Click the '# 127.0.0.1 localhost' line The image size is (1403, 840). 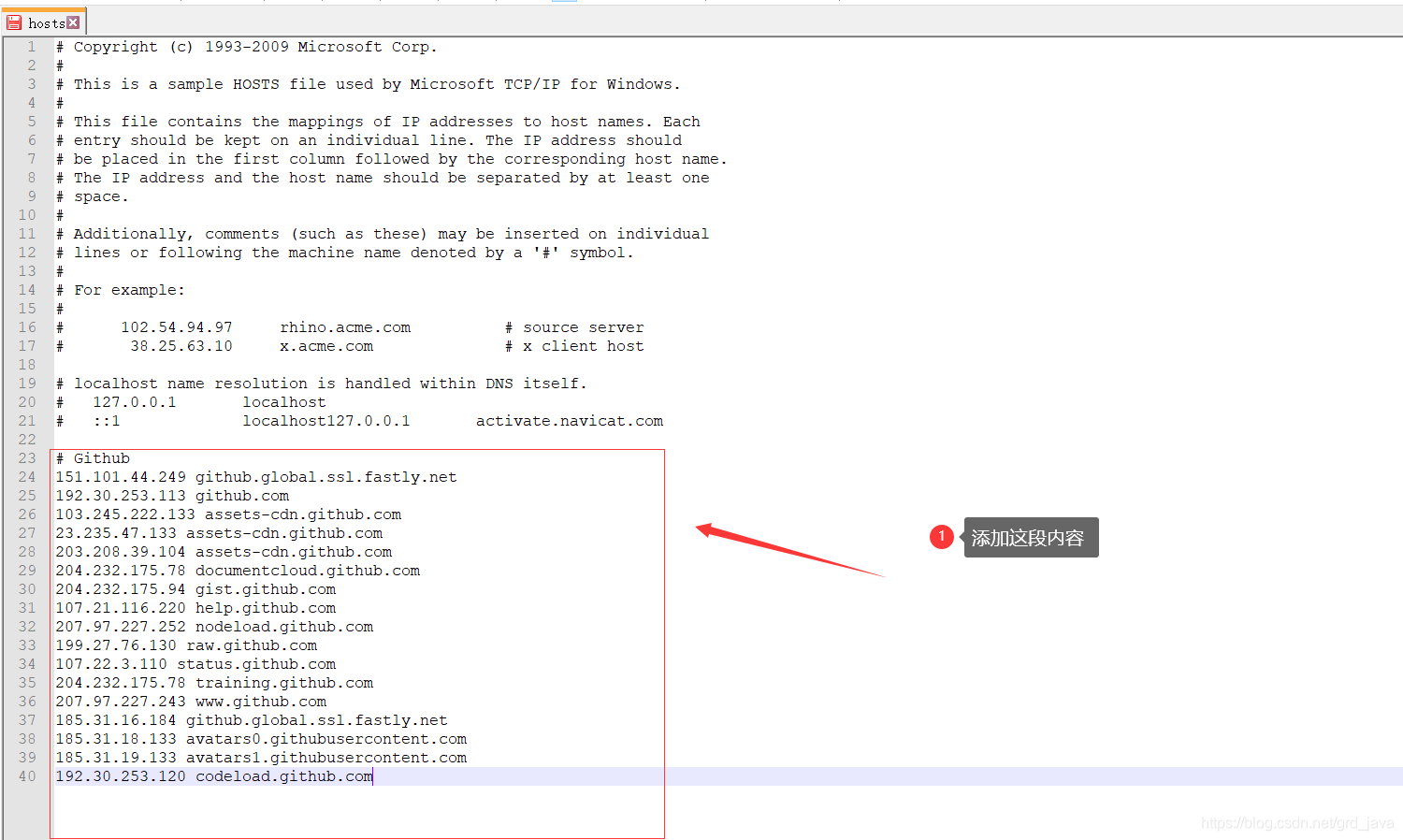point(191,402)
